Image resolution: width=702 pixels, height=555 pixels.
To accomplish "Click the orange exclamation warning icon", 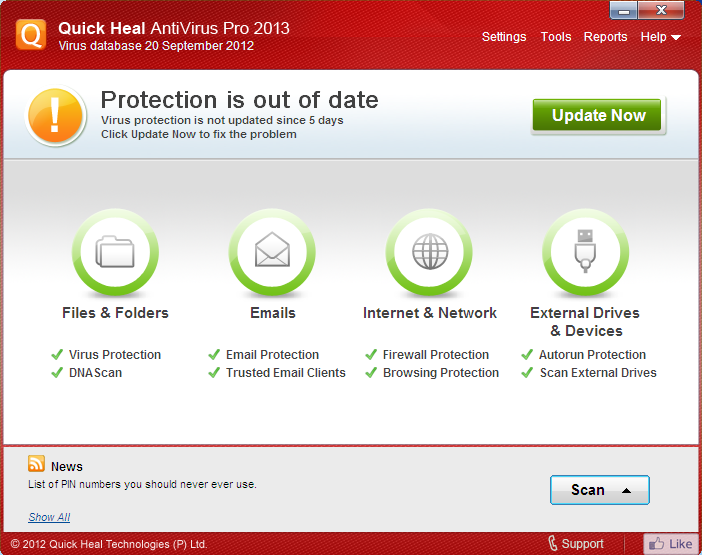I will [56, 115].
